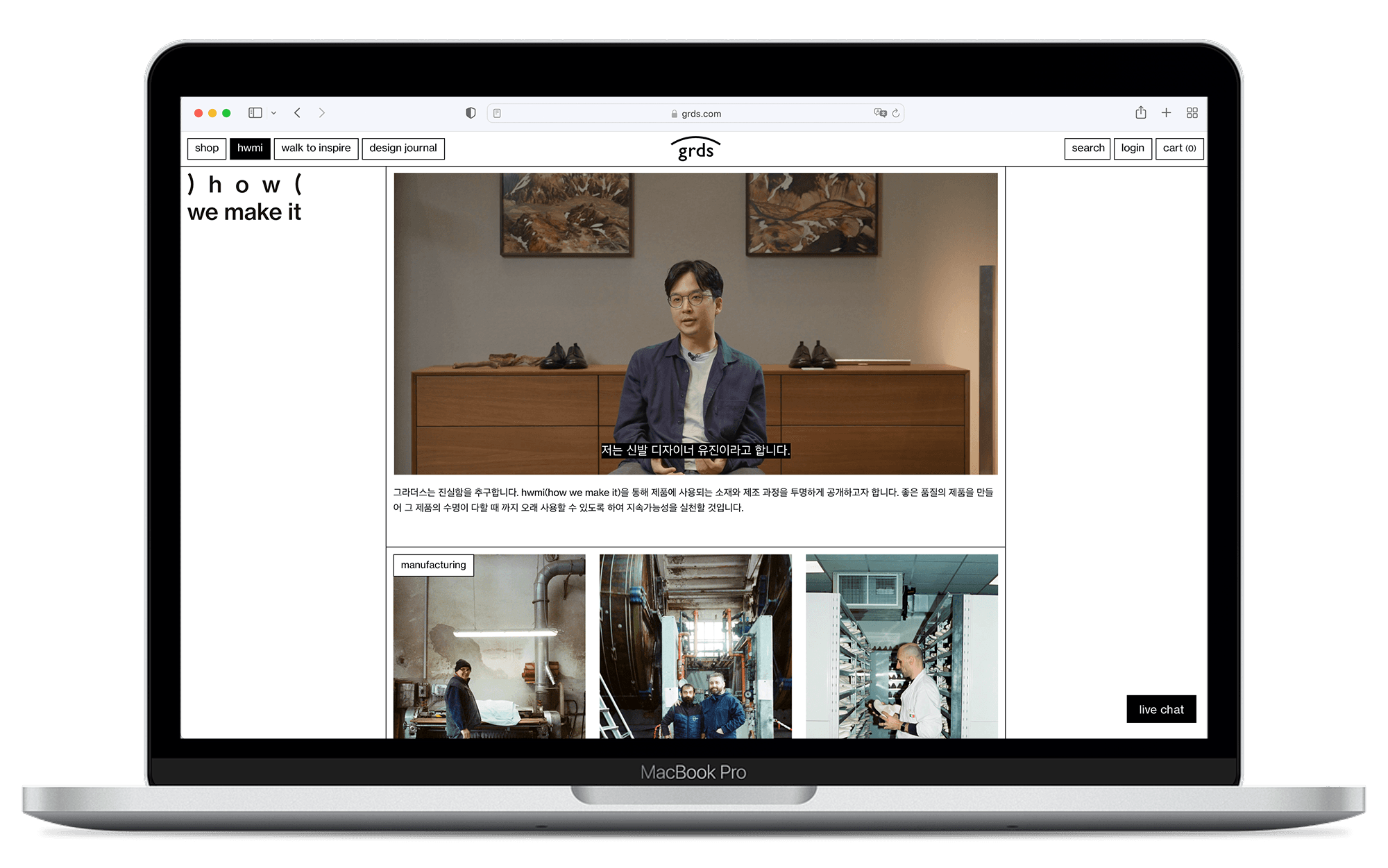Toggle the Safari sidebar icon

[255, 113]
